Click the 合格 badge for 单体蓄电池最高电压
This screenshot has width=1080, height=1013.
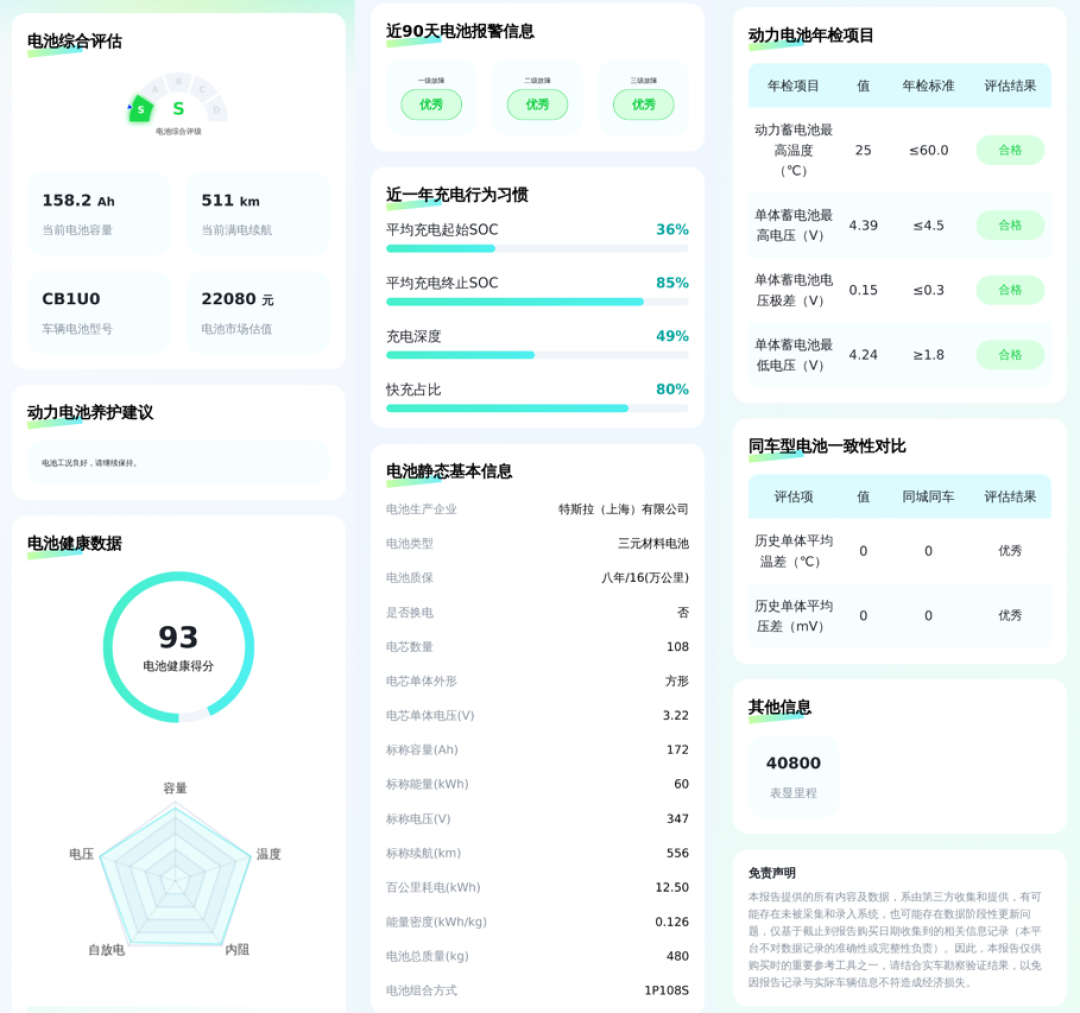click(x=1010, y=225)
